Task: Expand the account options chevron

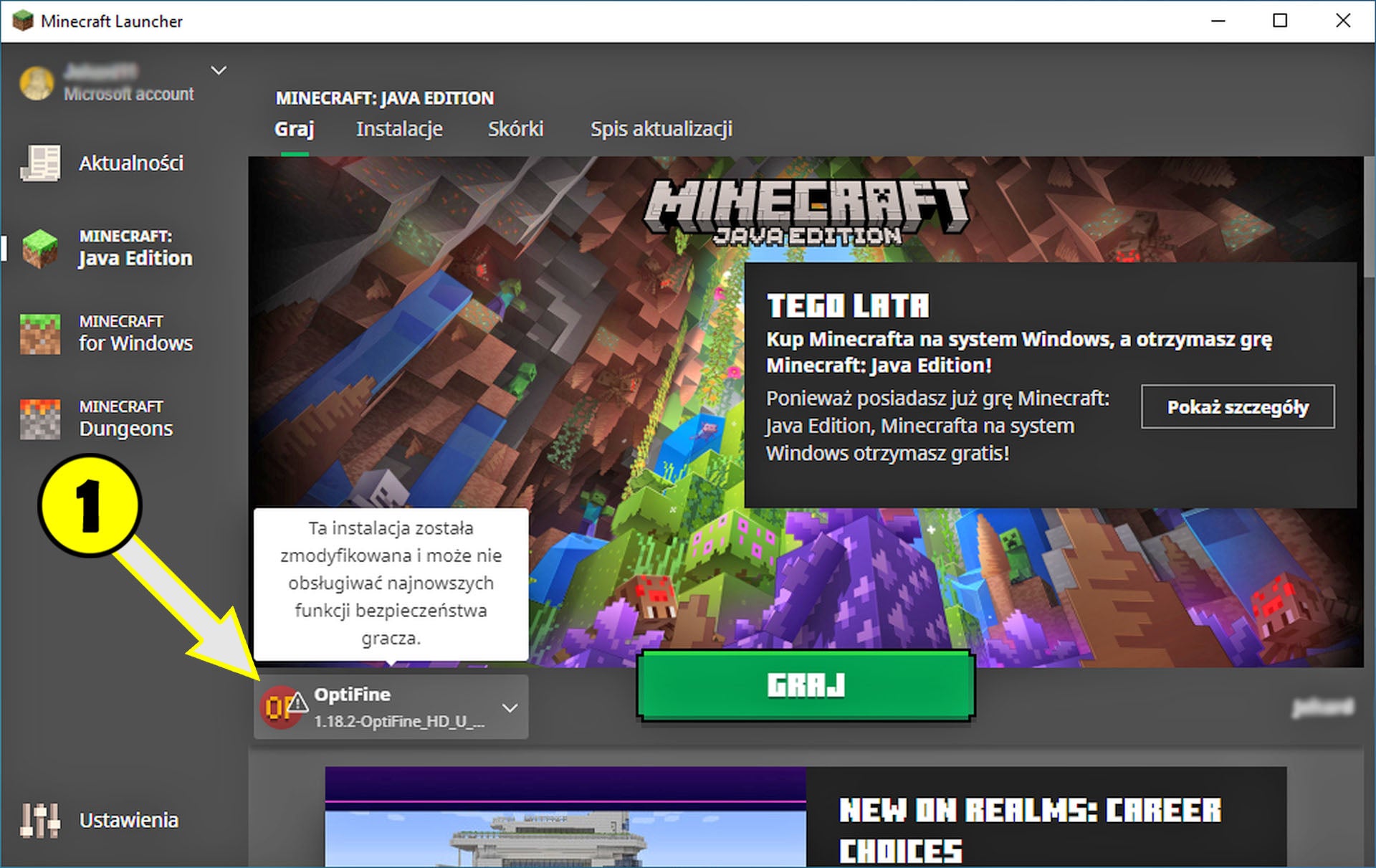Action: pos(219,70)
